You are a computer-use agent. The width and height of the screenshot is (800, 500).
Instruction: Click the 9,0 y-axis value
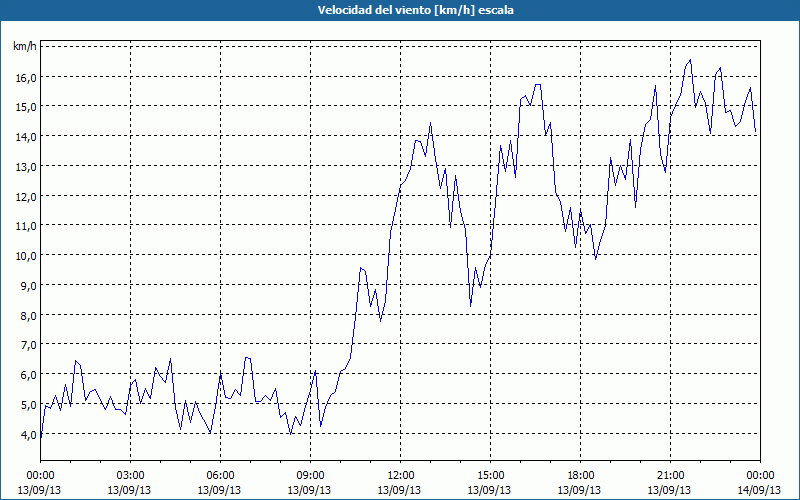pyautogui.click(x=30, y=285)
